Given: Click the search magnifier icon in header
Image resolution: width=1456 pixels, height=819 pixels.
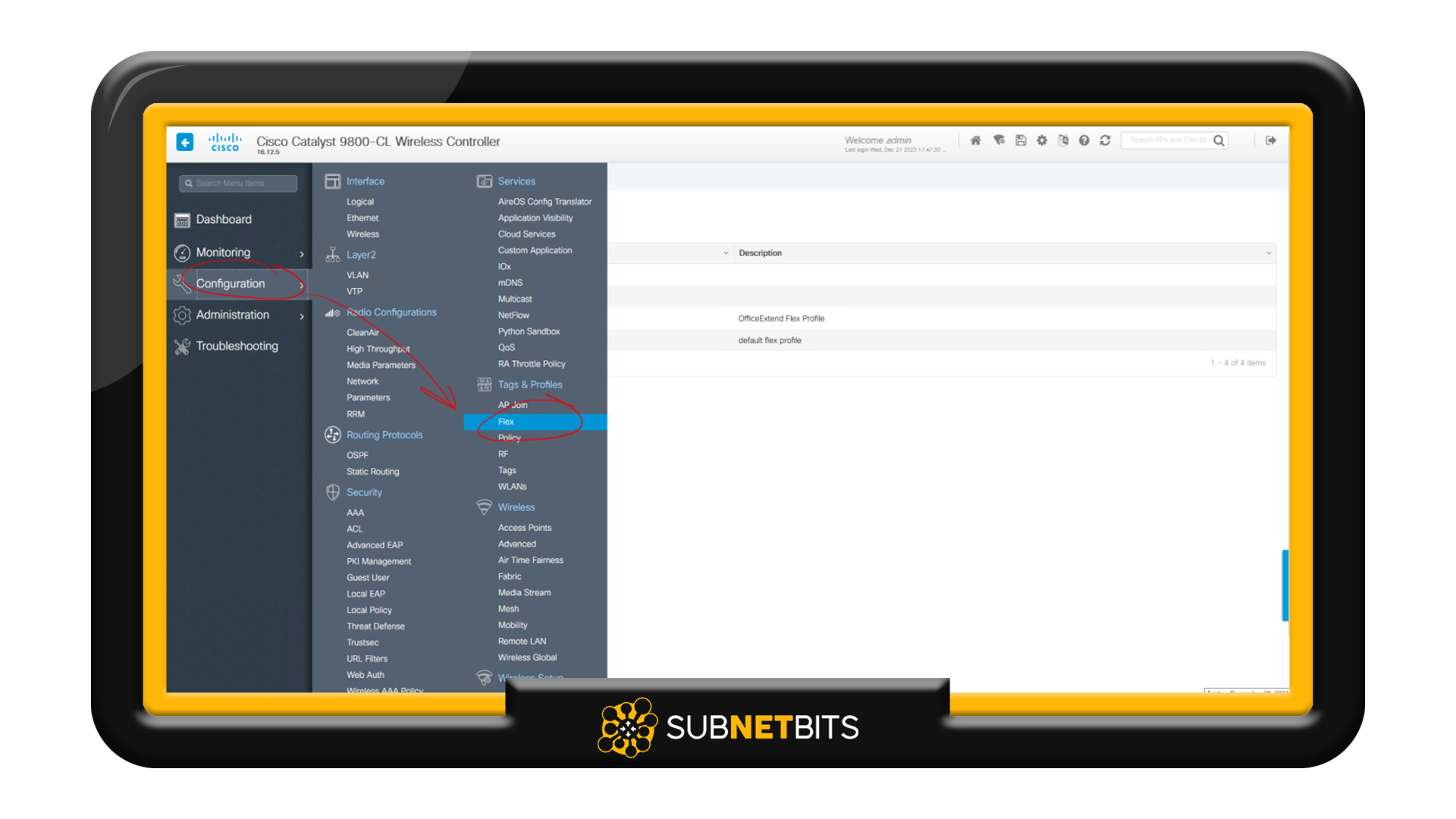Looking at the screenshot, I should coord(1219,140).
